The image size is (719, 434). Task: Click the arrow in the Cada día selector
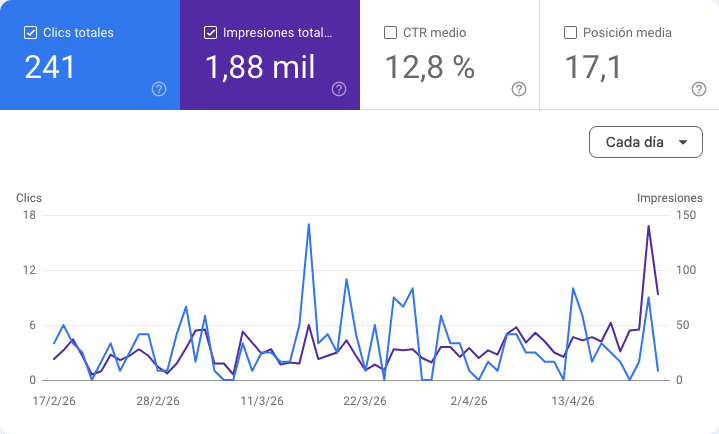pyautogui.click(x=683, y=142)
